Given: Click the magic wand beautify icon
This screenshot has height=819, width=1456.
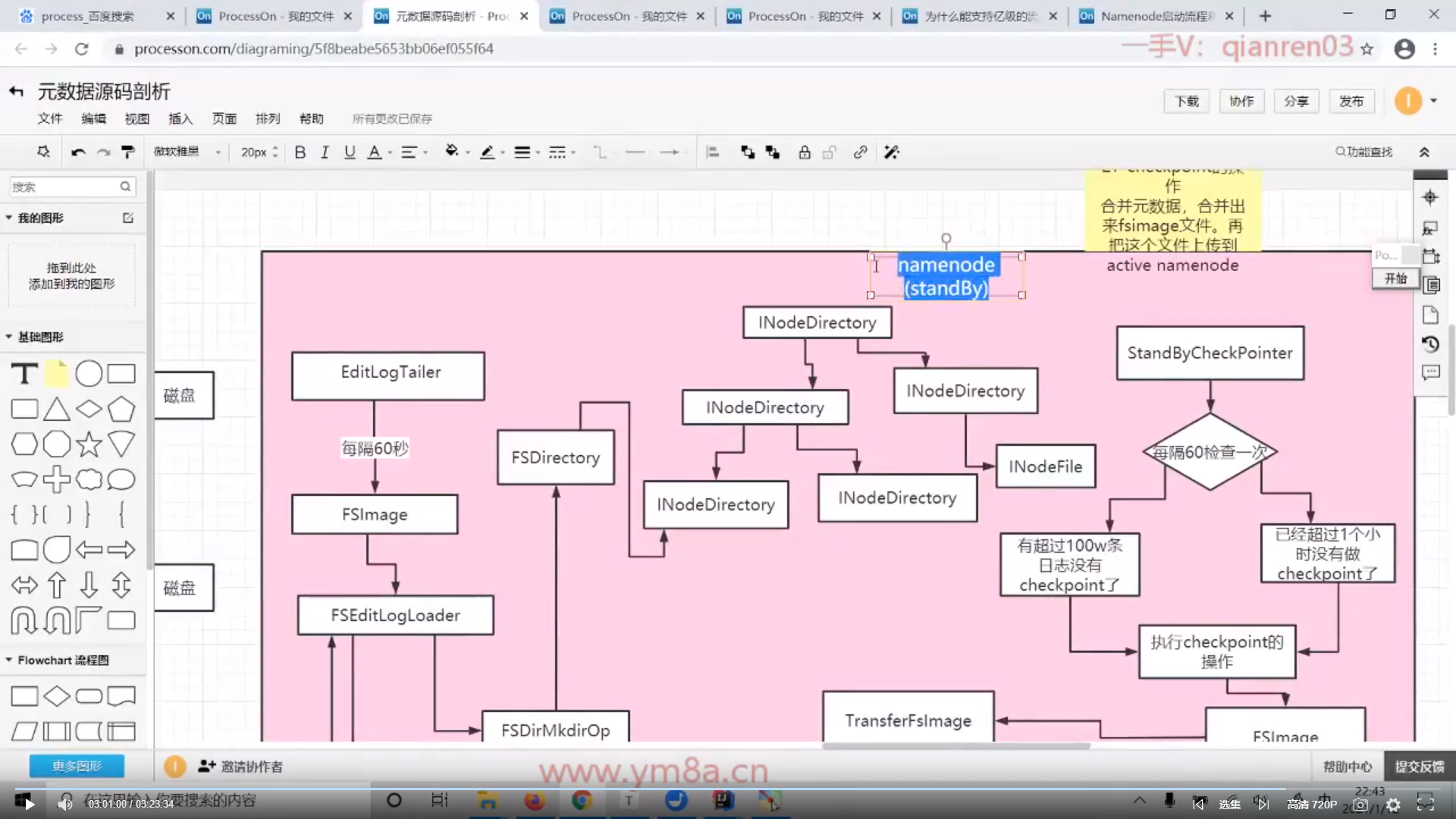Looking at the screenshot, I should (x=892, y=152).
